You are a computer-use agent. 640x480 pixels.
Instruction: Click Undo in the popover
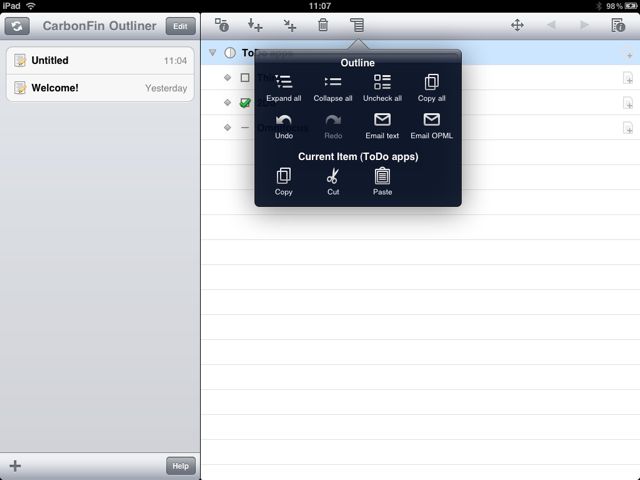[x=284, y=127]
